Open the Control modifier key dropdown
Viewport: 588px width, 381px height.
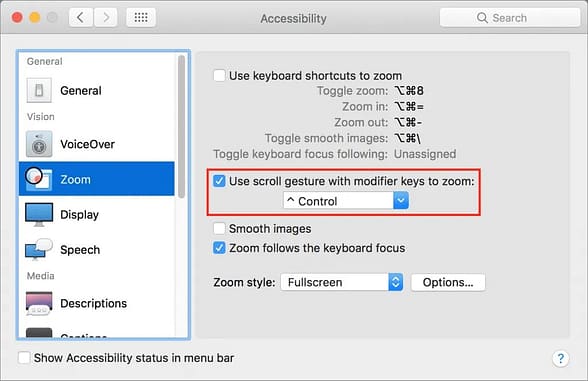pyautogui.click(x=346, y=201)
